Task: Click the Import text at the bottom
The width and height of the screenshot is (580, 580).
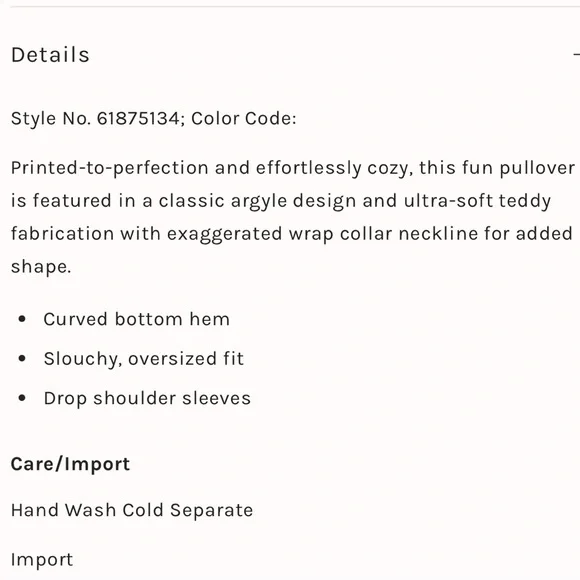Action: (x=42, y=560)
